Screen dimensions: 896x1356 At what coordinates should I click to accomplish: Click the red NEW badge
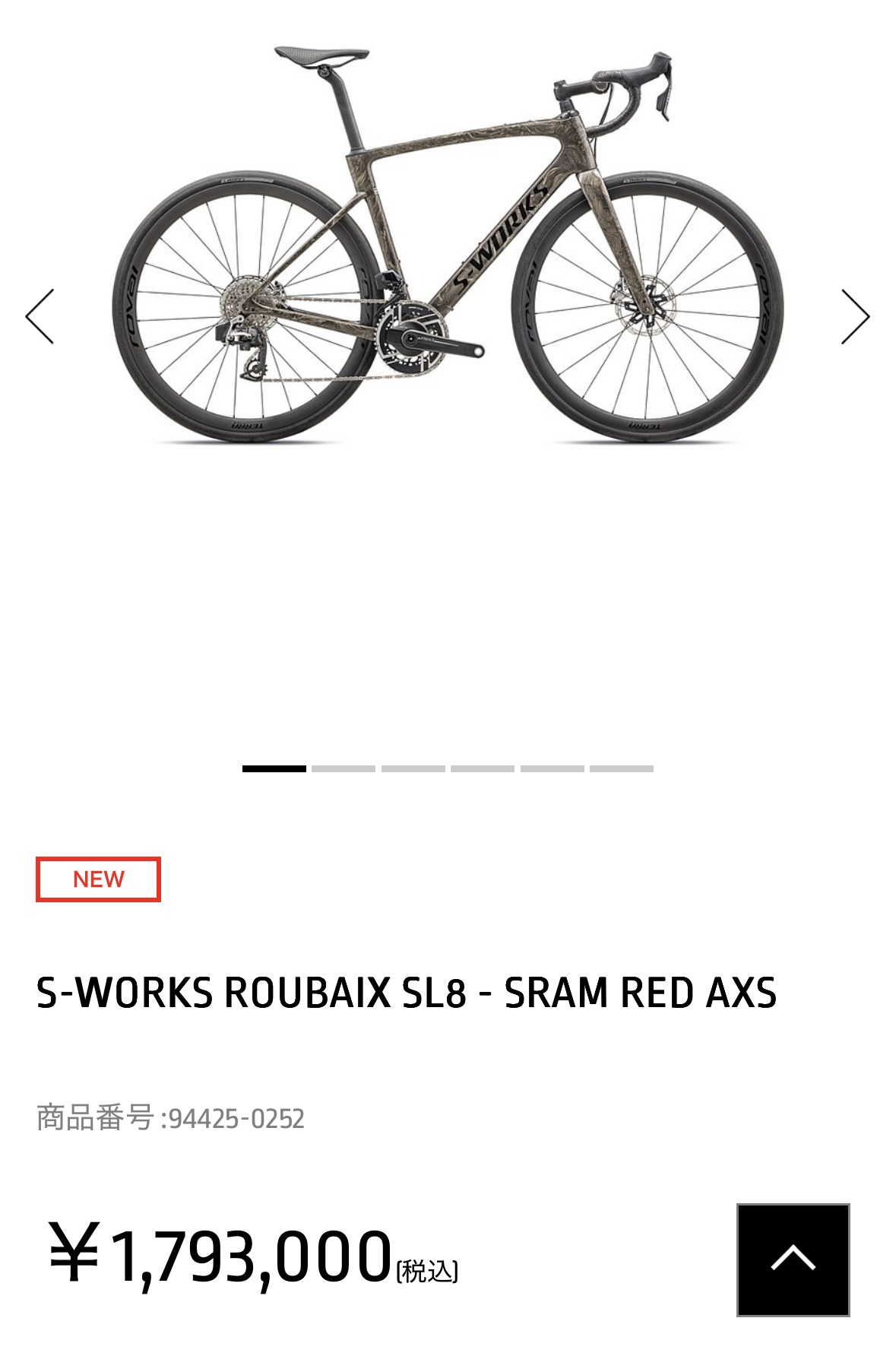click(x=98, y=879)
